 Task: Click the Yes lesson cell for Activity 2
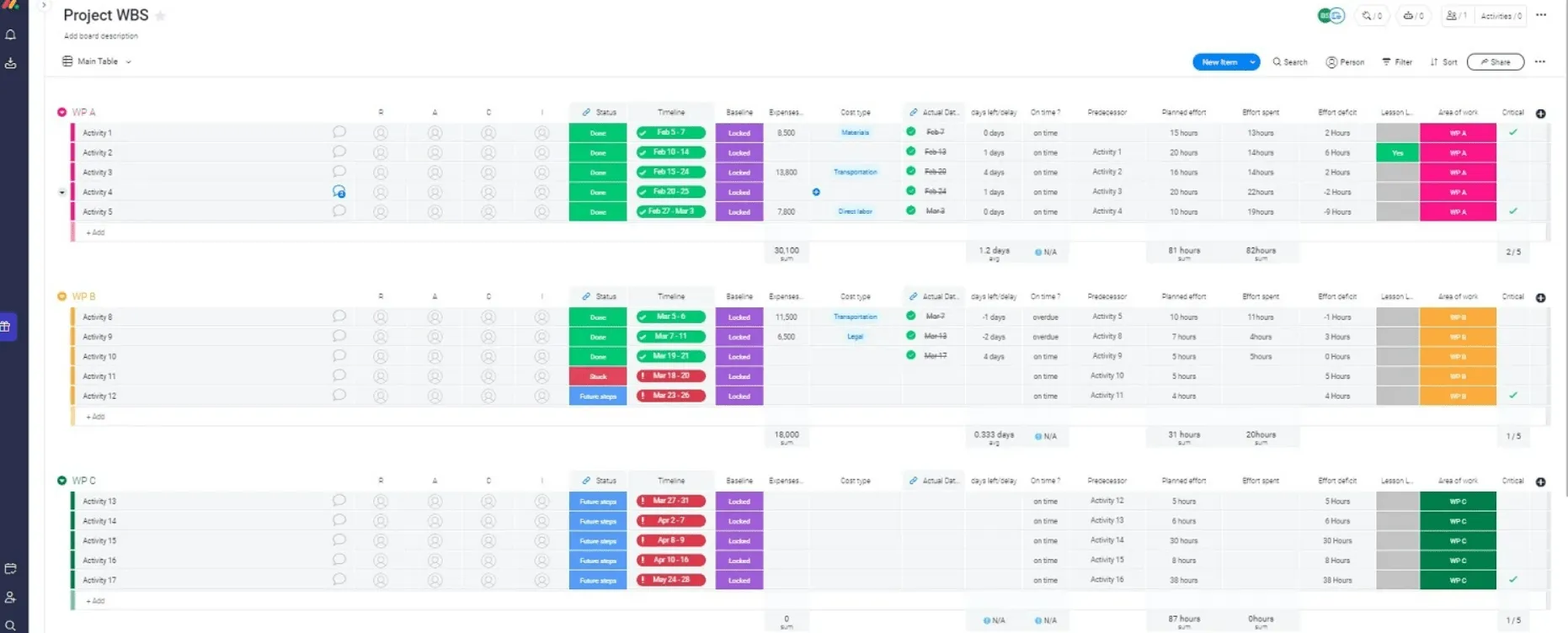(1397, 153)
